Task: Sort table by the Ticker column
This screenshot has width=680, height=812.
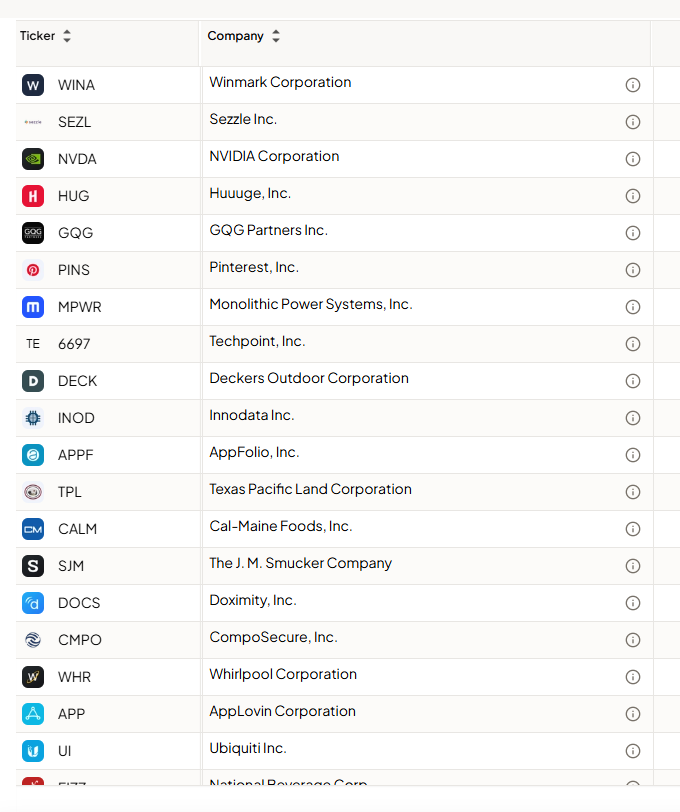Action: coord(67,36)
